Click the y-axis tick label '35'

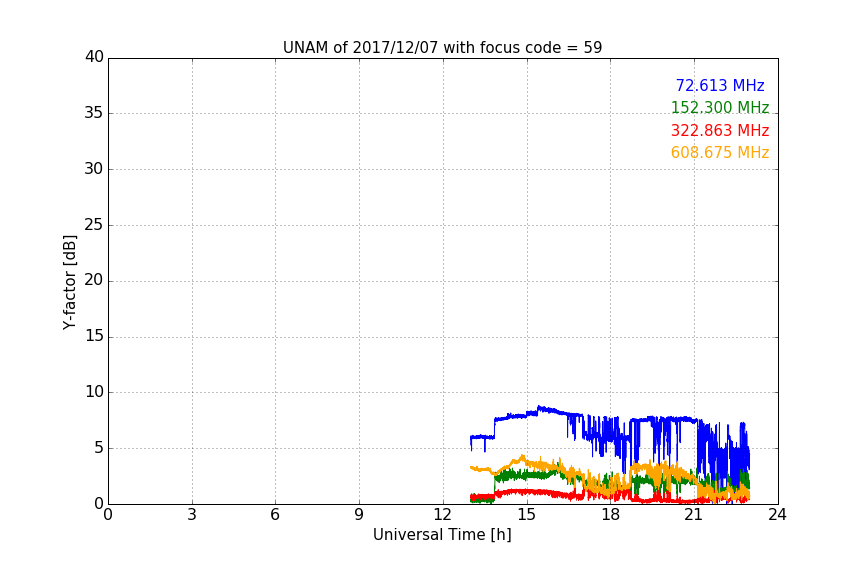coord(94,113)
